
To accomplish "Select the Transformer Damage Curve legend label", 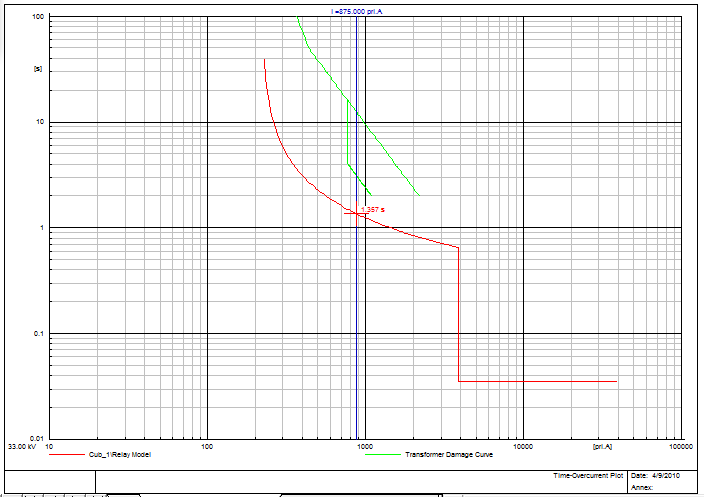I will [448, 455].
